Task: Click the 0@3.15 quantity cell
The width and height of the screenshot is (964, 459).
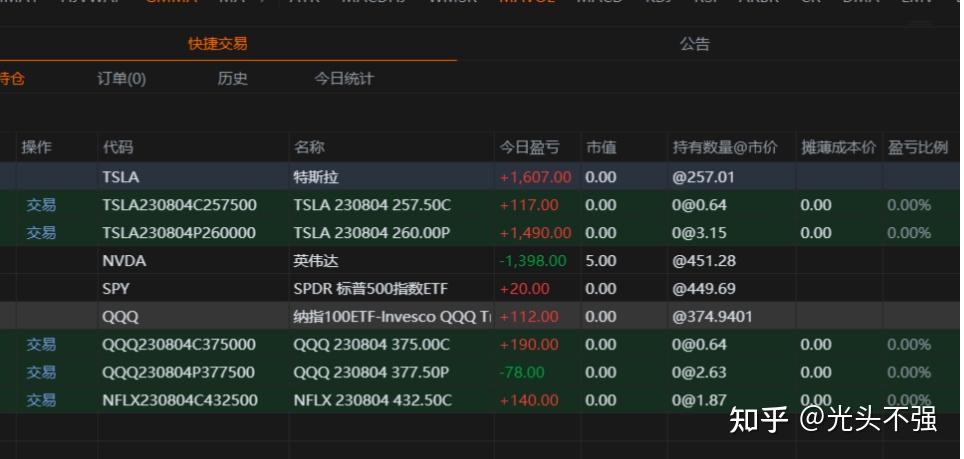Action: (x=699, y=233)
